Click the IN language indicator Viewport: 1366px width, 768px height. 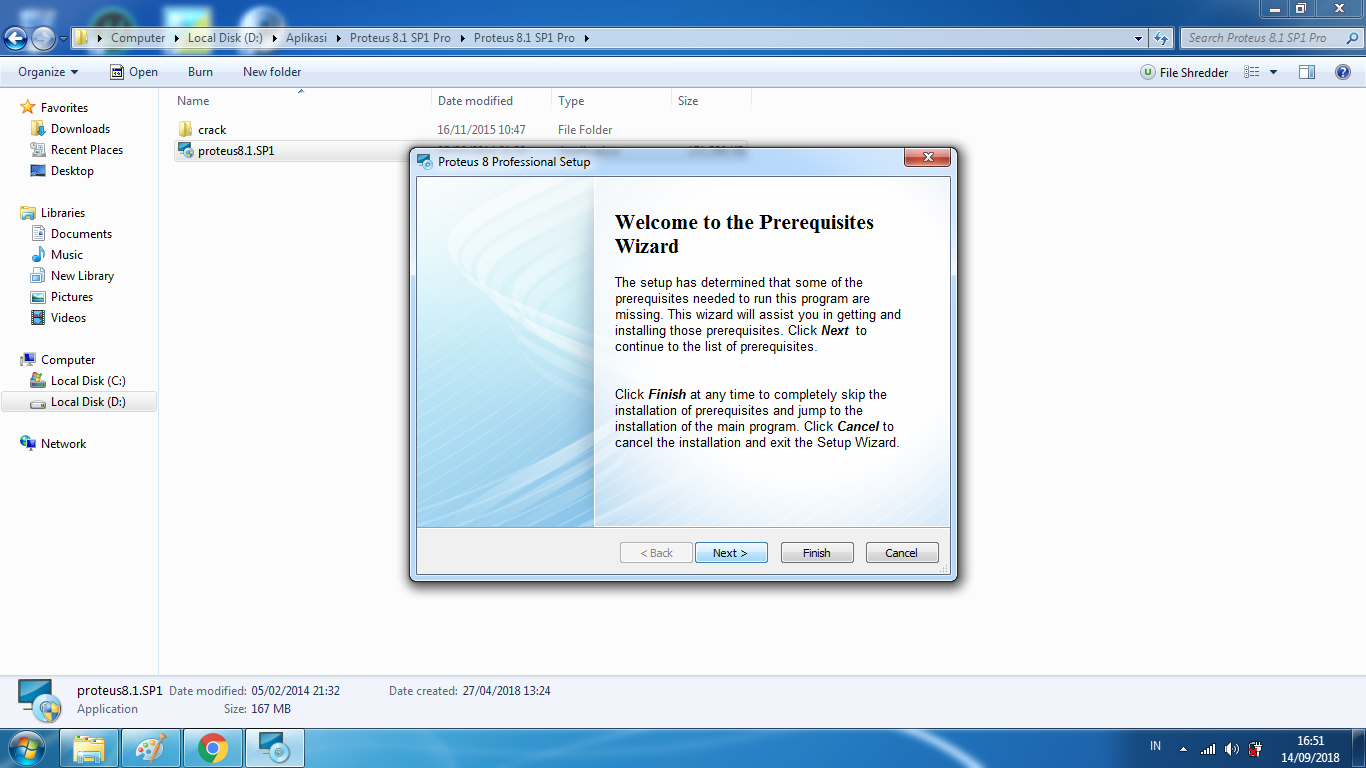[1156, 746]
